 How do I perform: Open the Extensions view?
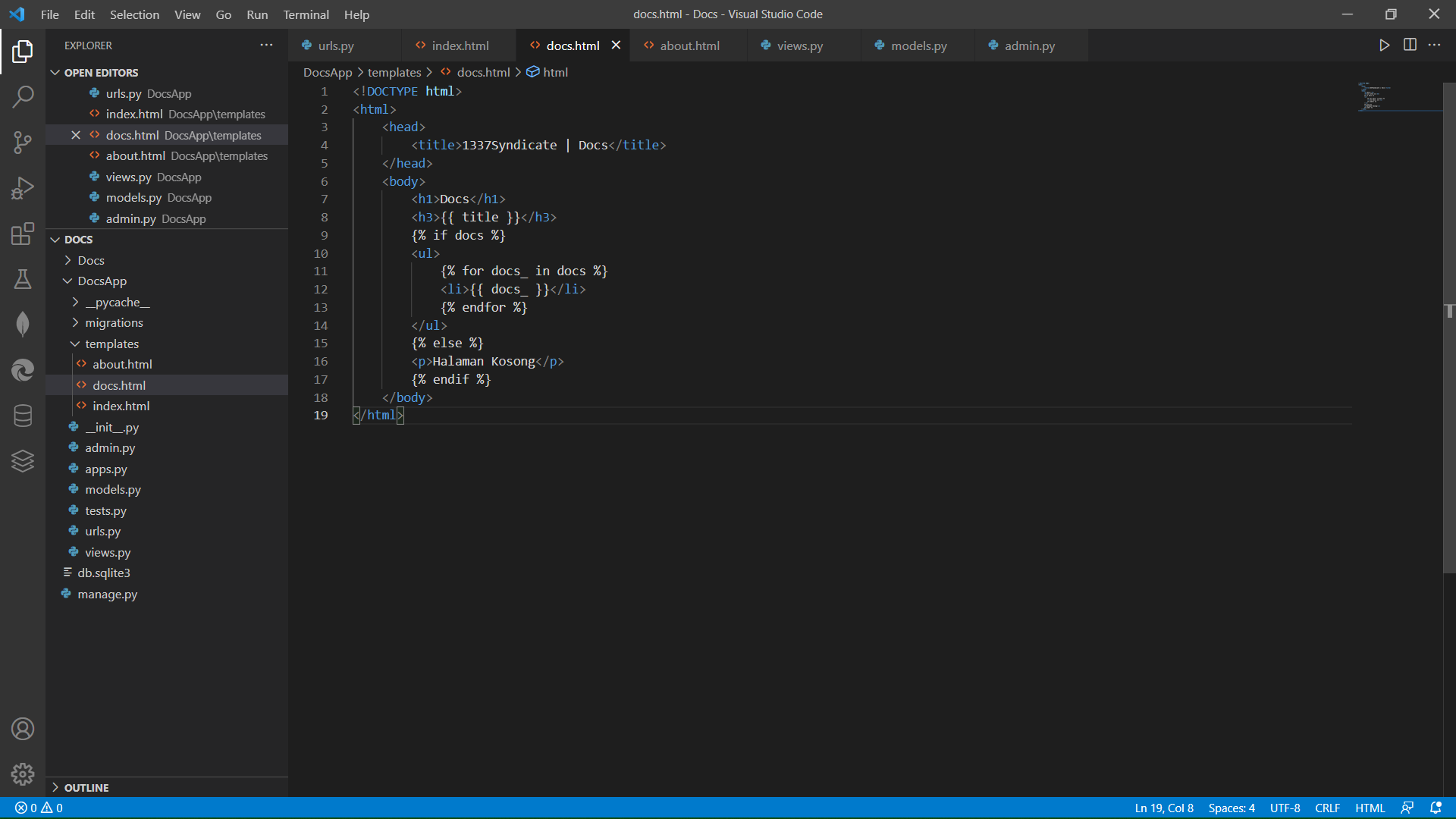[x=23, y=234]
